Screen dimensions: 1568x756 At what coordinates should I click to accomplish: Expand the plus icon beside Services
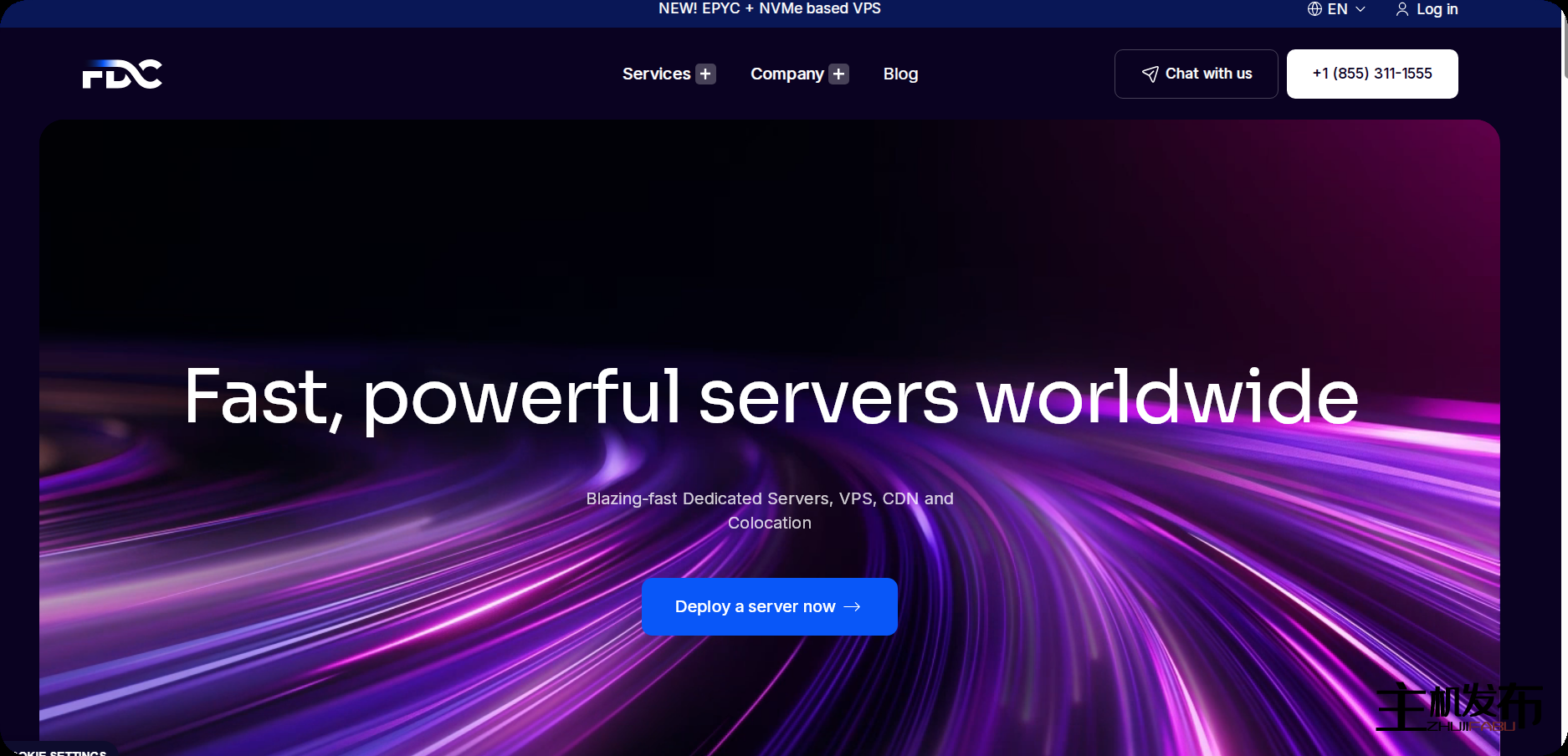(x=706, y=74)
